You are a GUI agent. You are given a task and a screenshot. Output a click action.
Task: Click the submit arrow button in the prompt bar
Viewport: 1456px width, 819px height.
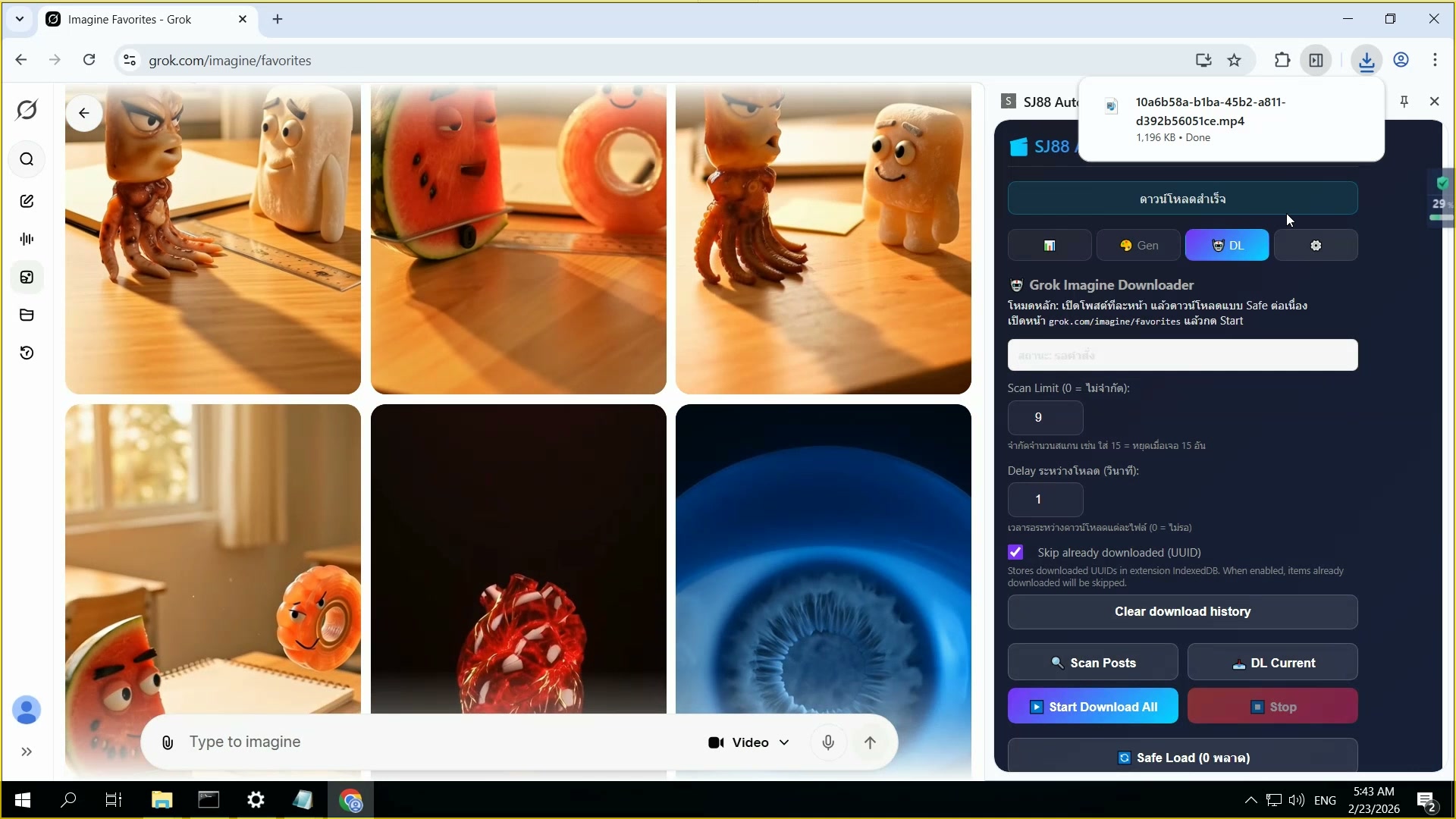[870, 742]
